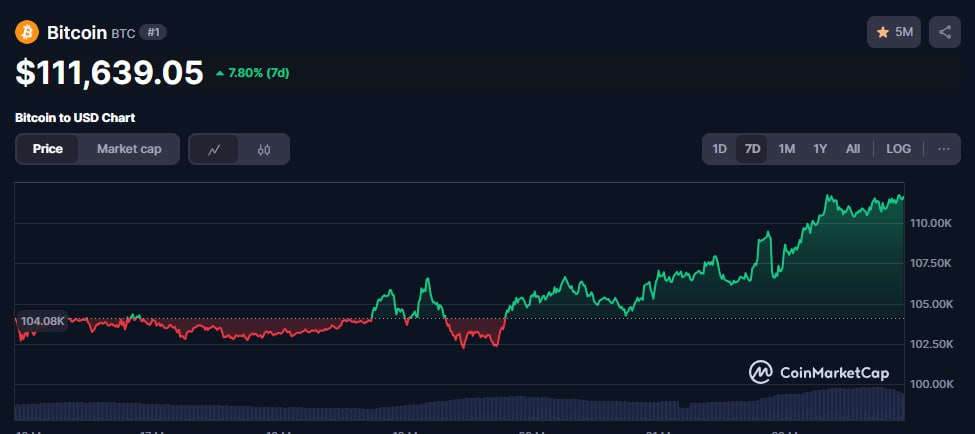This screenshot has height=434, width=975.
Task: Click the 100.00K axis label
Action: click(x=931, y=384)
